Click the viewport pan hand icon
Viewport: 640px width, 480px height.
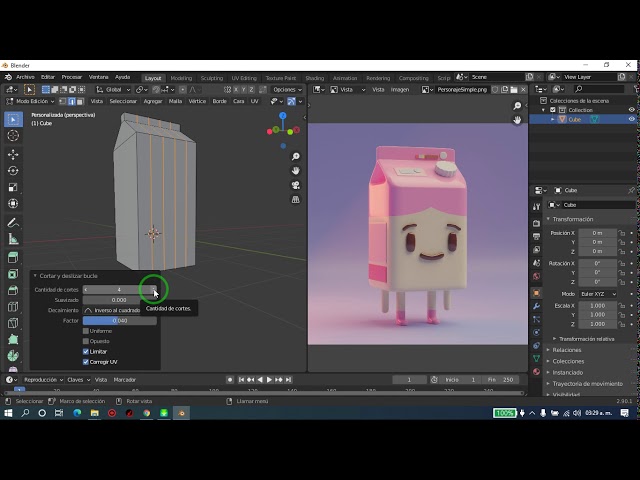296,171
